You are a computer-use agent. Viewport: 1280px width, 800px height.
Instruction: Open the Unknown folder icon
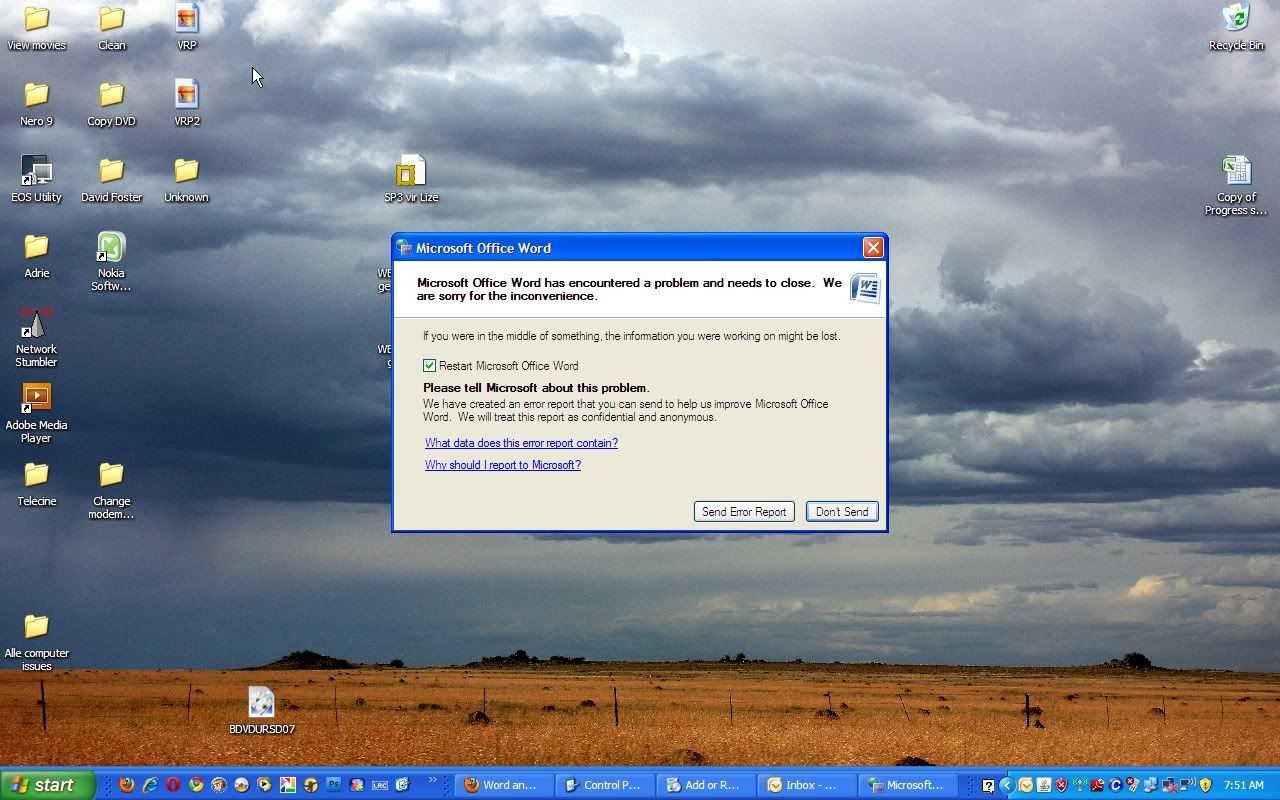pyautogui.click(x=187, y=179)
